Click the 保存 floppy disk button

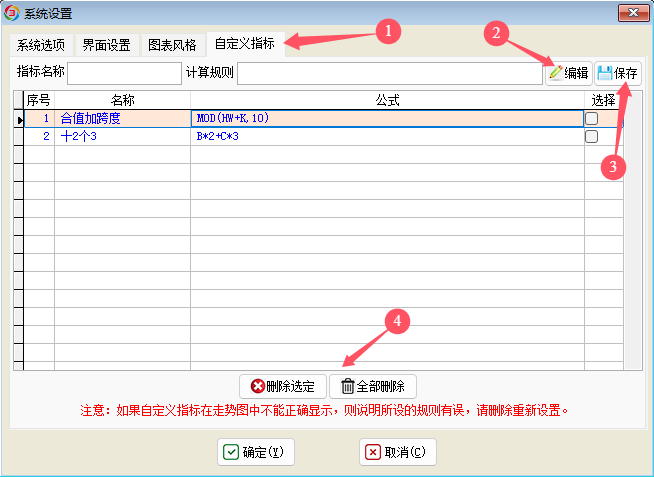(617, 73)
